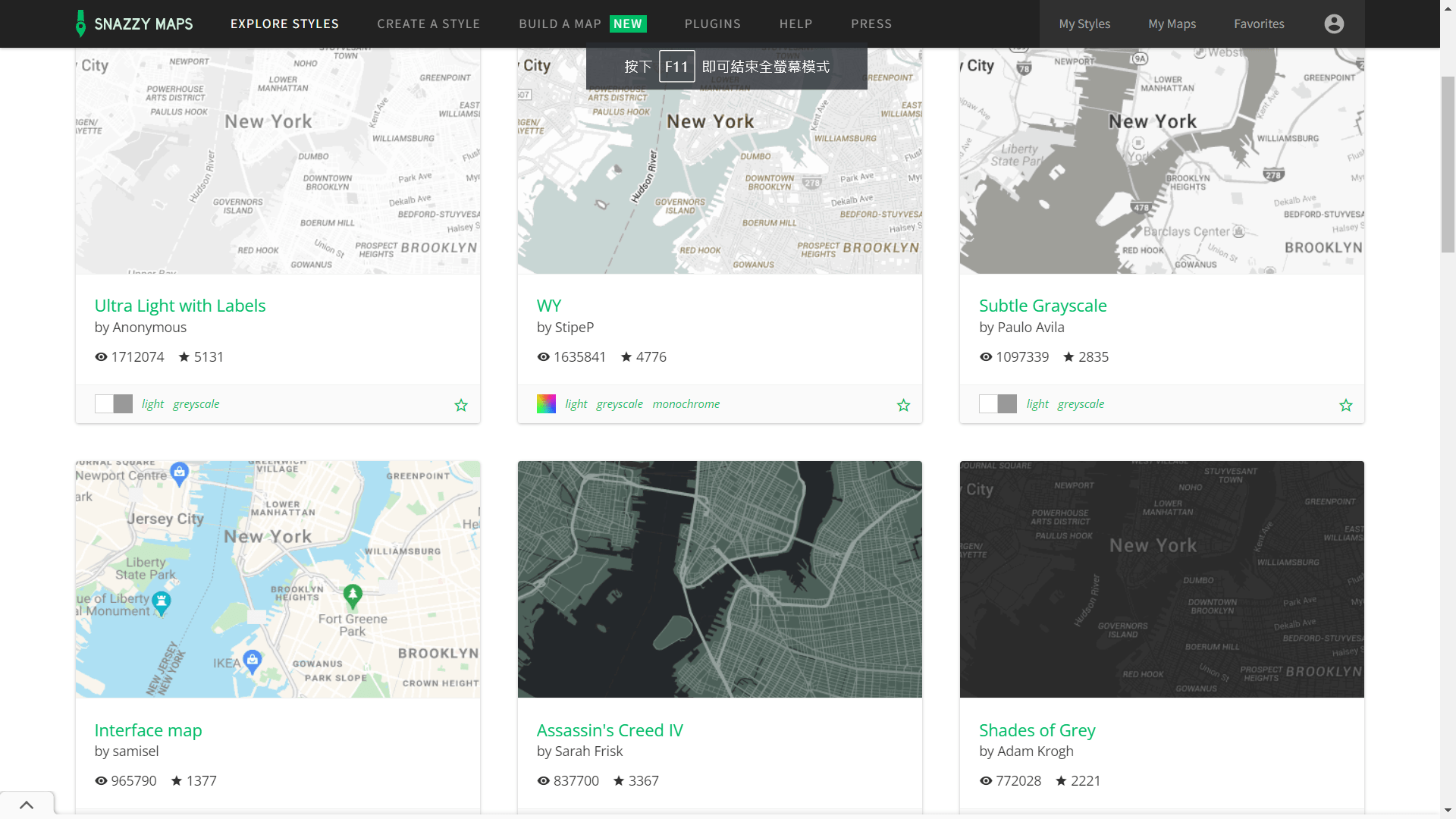
Task: Go to Create a Style
Action: [x=428, y=24]
